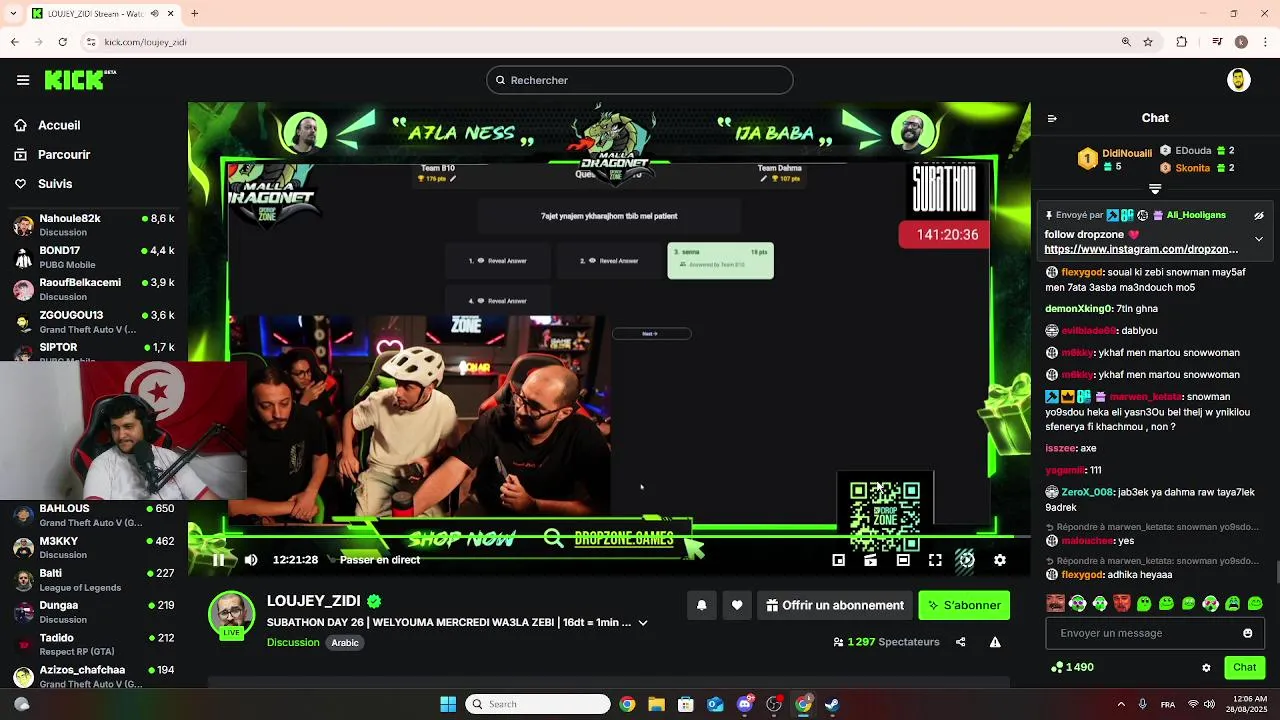This screenshot has height=720, width=1280.
Task: Hide pinned message eye icon
Action: [x=1259, y=215]
